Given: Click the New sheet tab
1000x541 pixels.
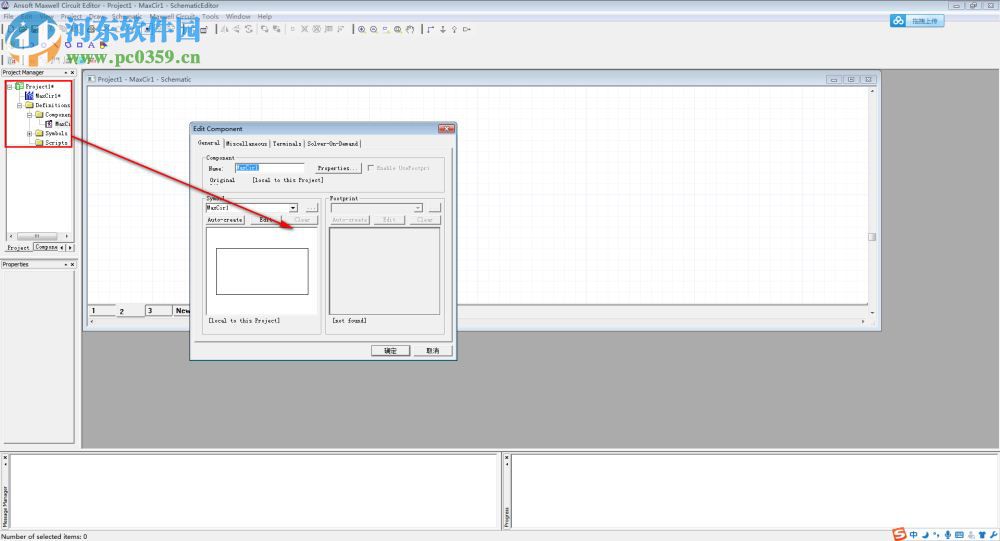Looking at the screenshot, I should tap(182, 311).
